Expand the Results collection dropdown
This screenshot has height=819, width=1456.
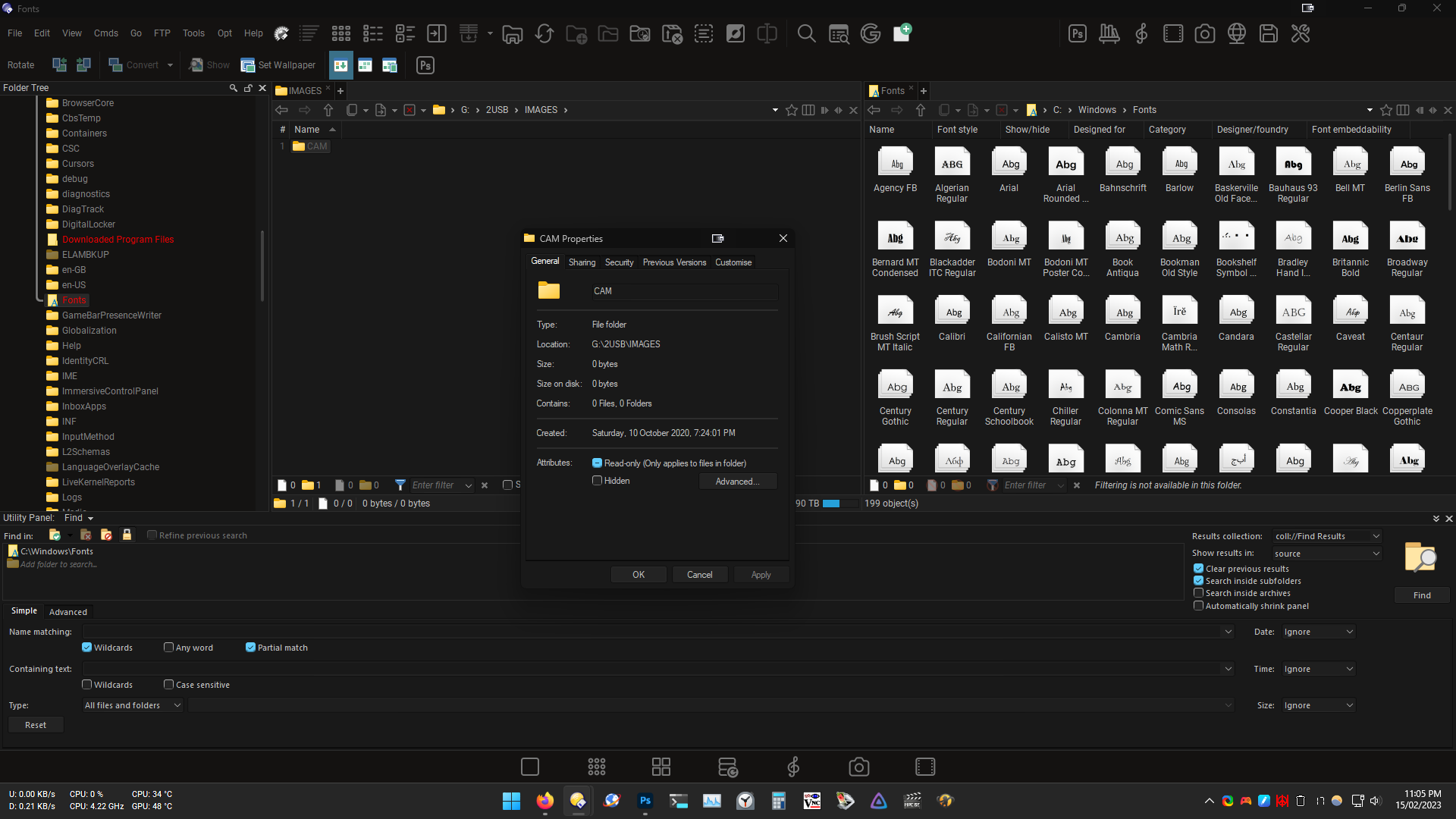[1326, 536]
